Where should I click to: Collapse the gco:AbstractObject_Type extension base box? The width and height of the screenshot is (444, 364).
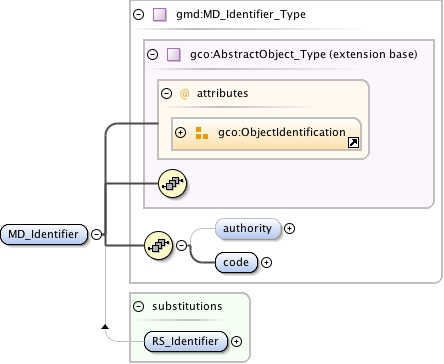[153, 54]
